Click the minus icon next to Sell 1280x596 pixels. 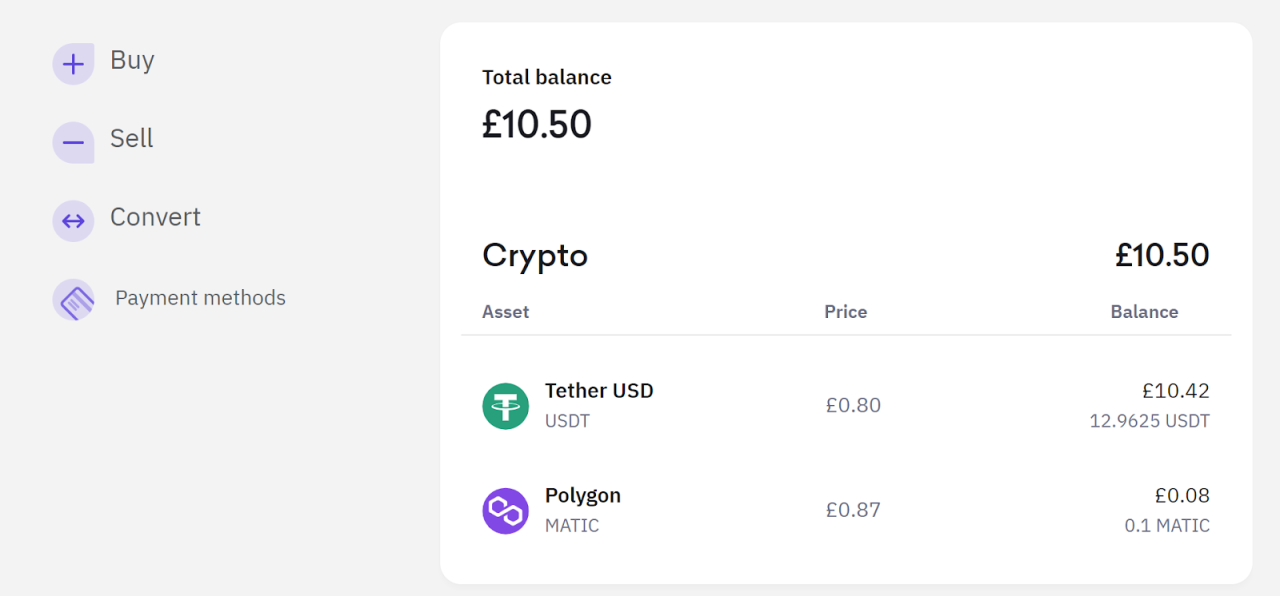tap(73, 141)
